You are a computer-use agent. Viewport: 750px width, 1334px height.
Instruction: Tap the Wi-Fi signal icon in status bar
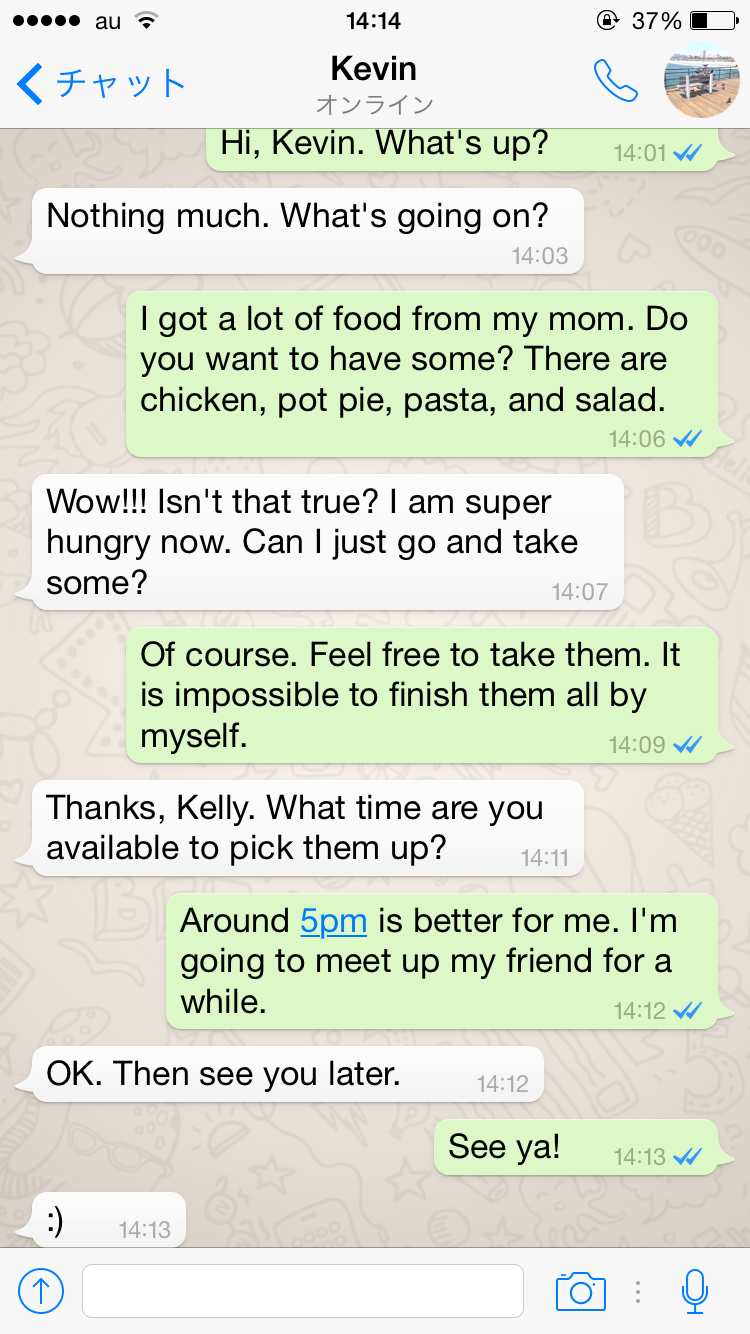147,20
